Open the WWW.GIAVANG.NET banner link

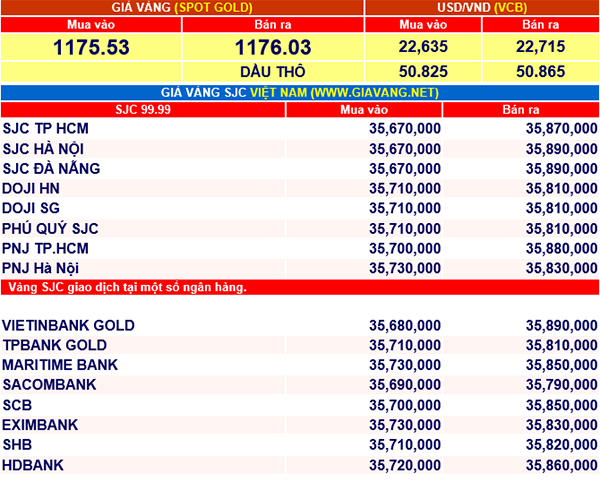click(x=375, y=93)
